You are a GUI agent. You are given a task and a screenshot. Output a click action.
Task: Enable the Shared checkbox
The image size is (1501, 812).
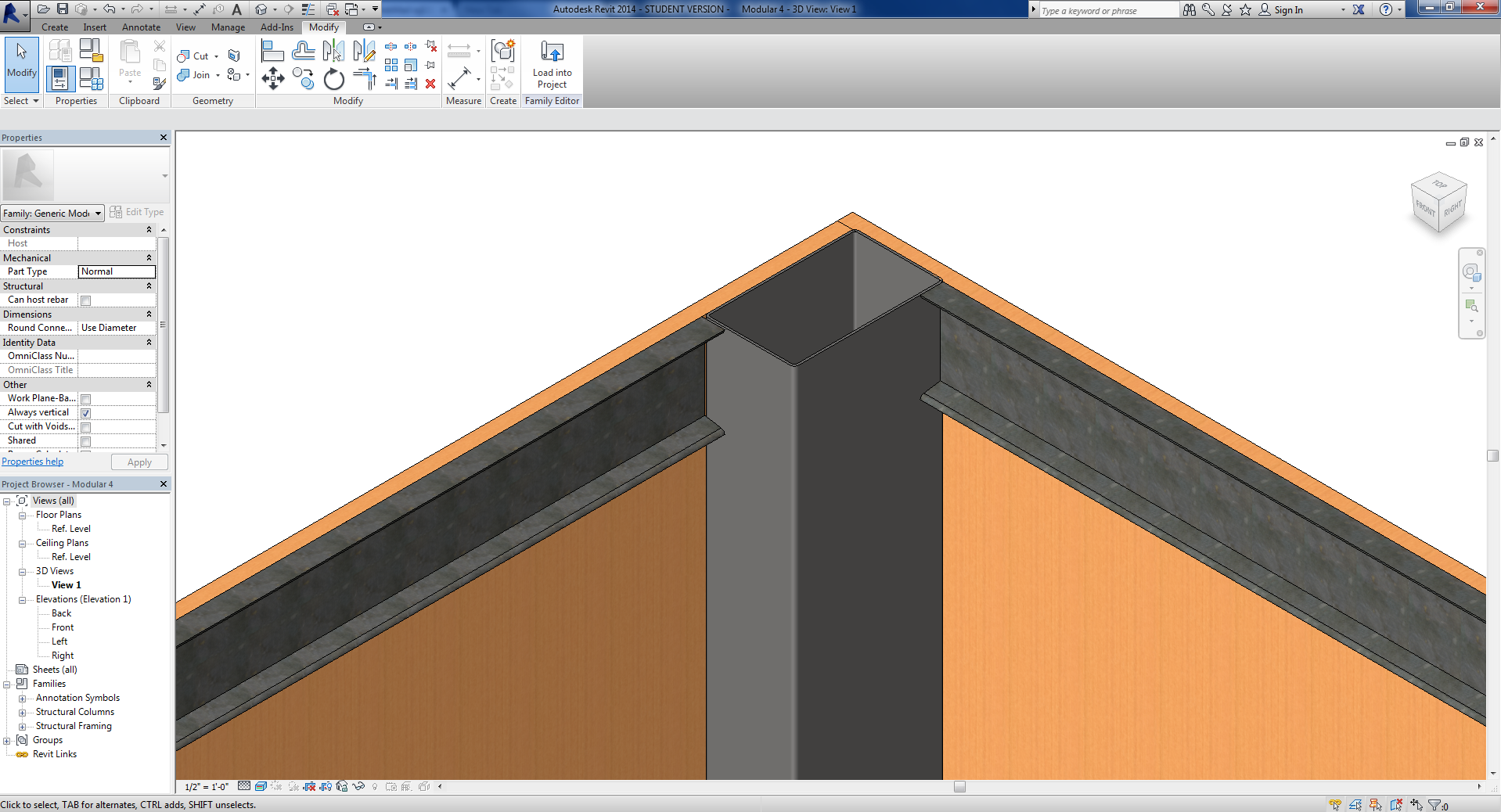(x=85, y=440)
